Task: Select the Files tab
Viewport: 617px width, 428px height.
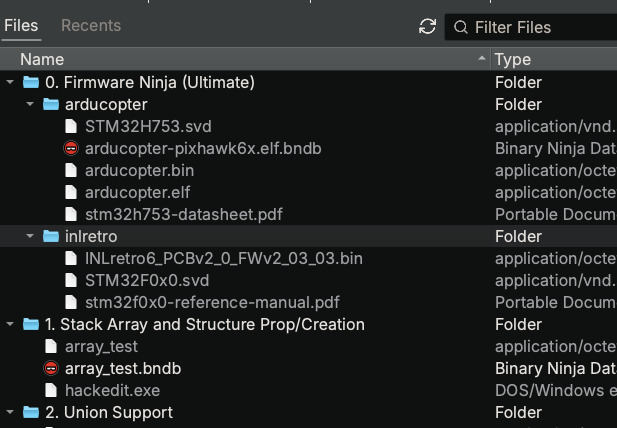Action: pos(21,26)
